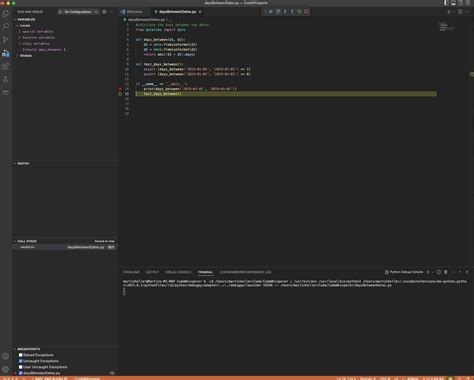
Task: Expand the Globals tree node
Action: (x=26, y=55)
